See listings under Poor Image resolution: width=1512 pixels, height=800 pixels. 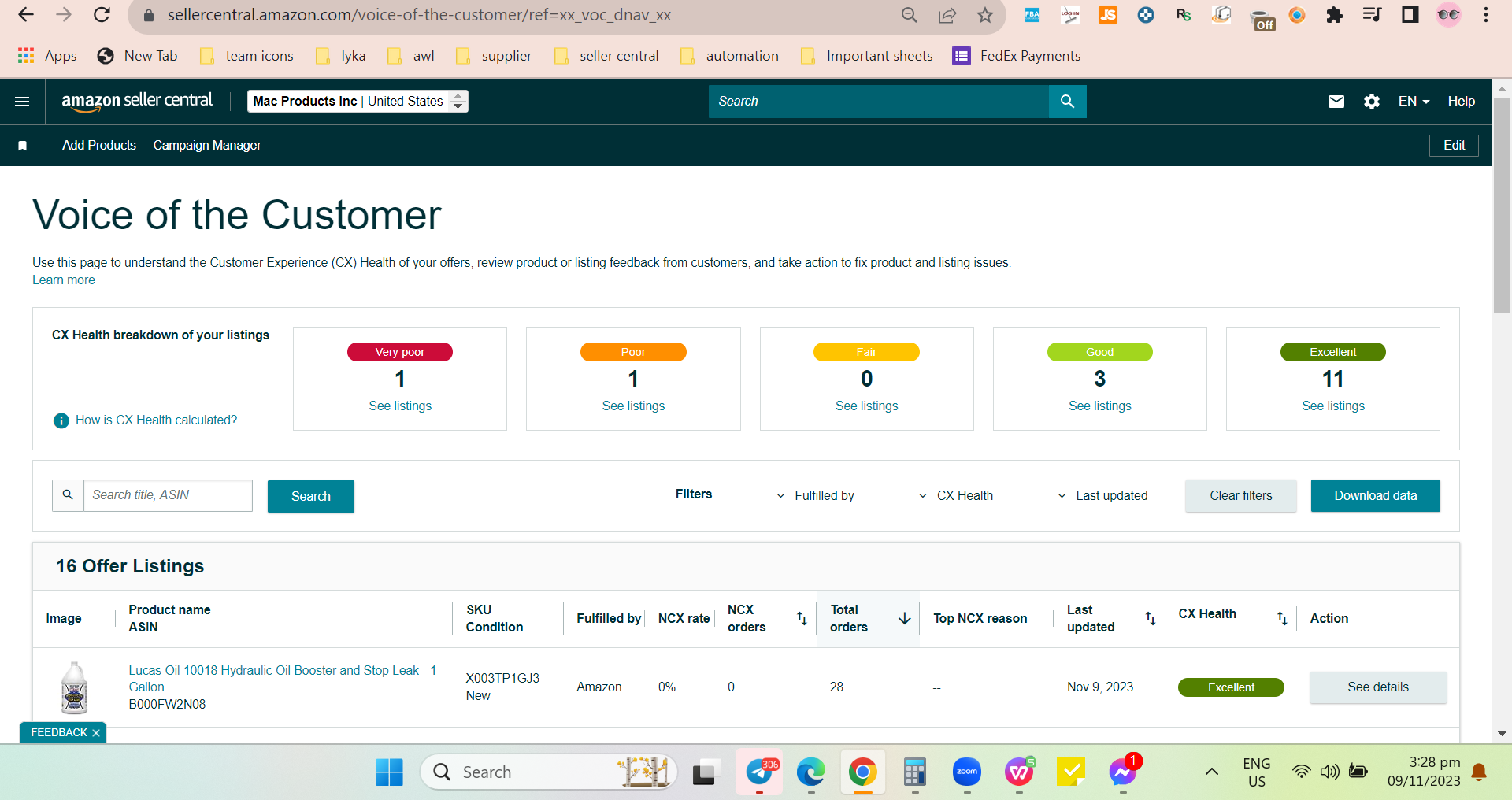coord(633,406)
